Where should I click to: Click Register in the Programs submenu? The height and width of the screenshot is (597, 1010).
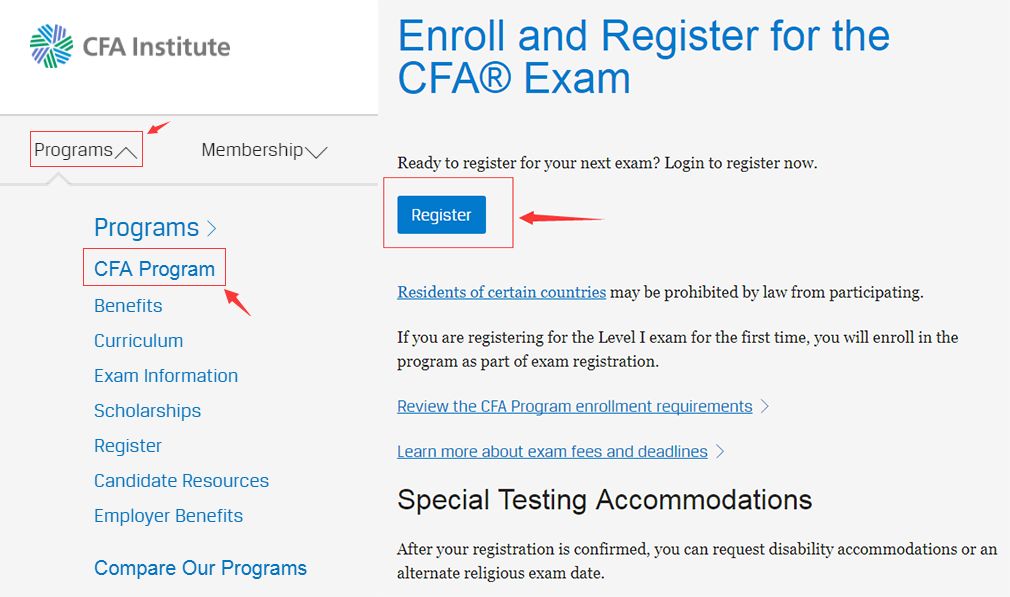tap(128, 446)
